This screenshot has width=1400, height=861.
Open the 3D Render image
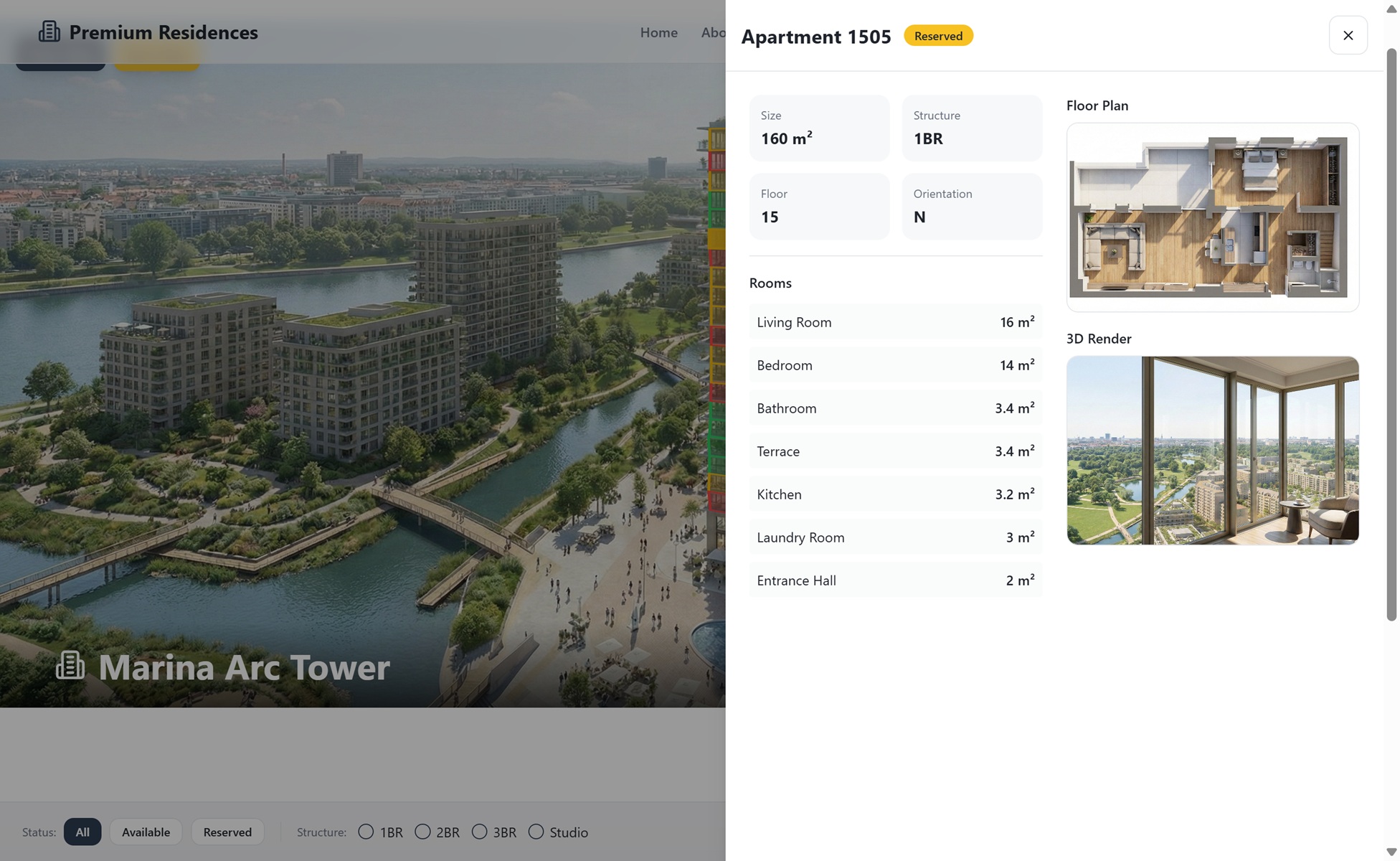pyautogui.click(x=1212, y=450)
